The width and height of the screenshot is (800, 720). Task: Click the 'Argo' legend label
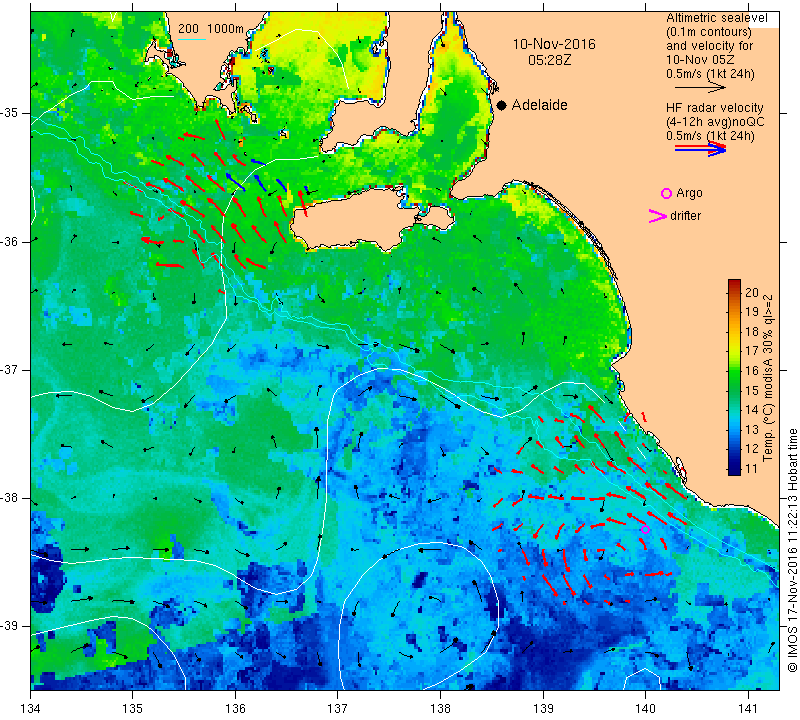coord(689,193)
